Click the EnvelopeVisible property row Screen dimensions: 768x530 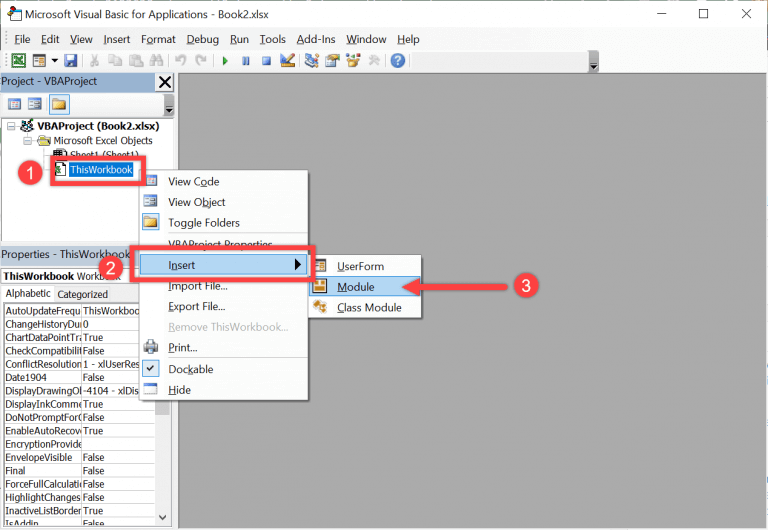coord(79,458)
